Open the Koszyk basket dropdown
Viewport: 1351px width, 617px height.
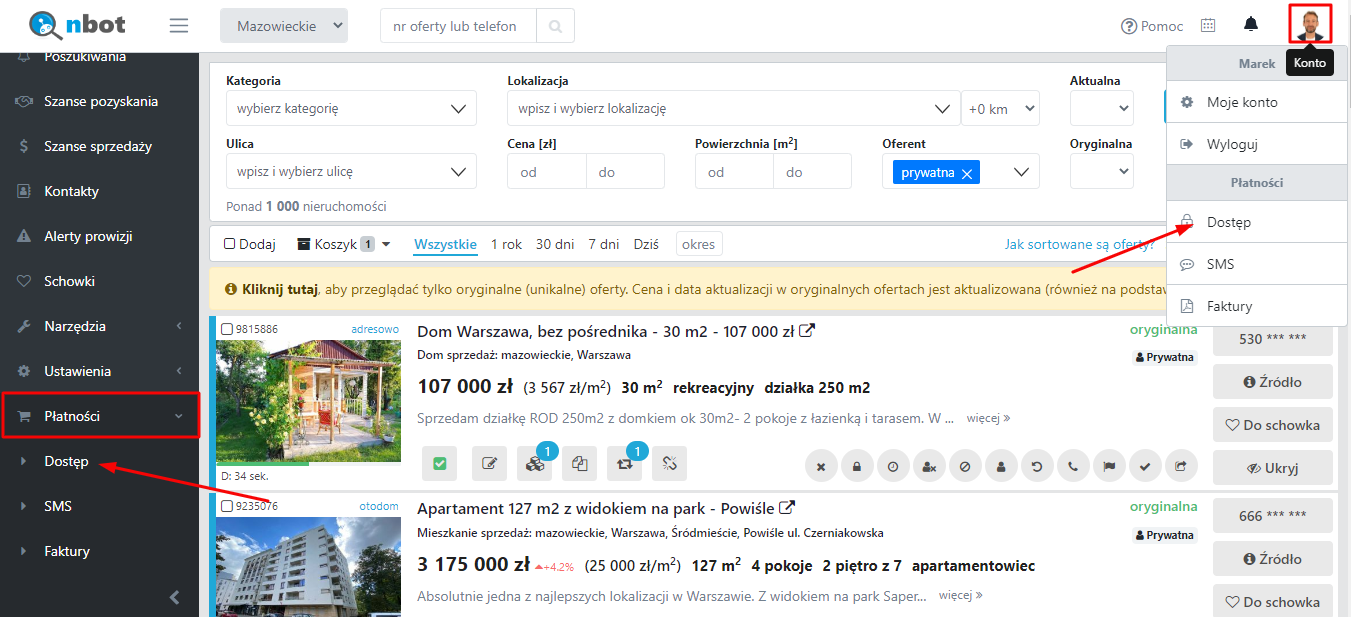344,244
